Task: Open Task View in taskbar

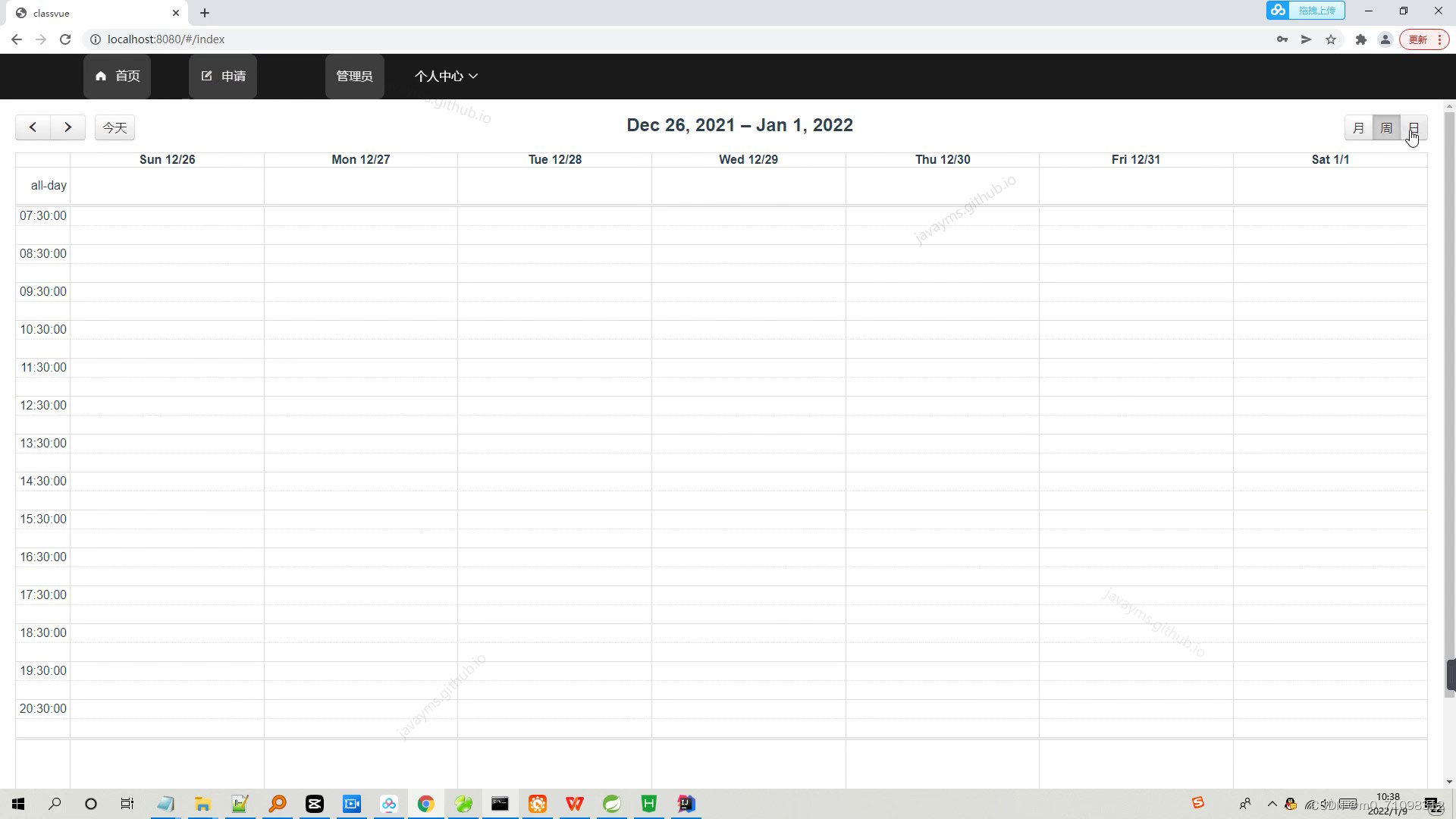Action: 127,804
